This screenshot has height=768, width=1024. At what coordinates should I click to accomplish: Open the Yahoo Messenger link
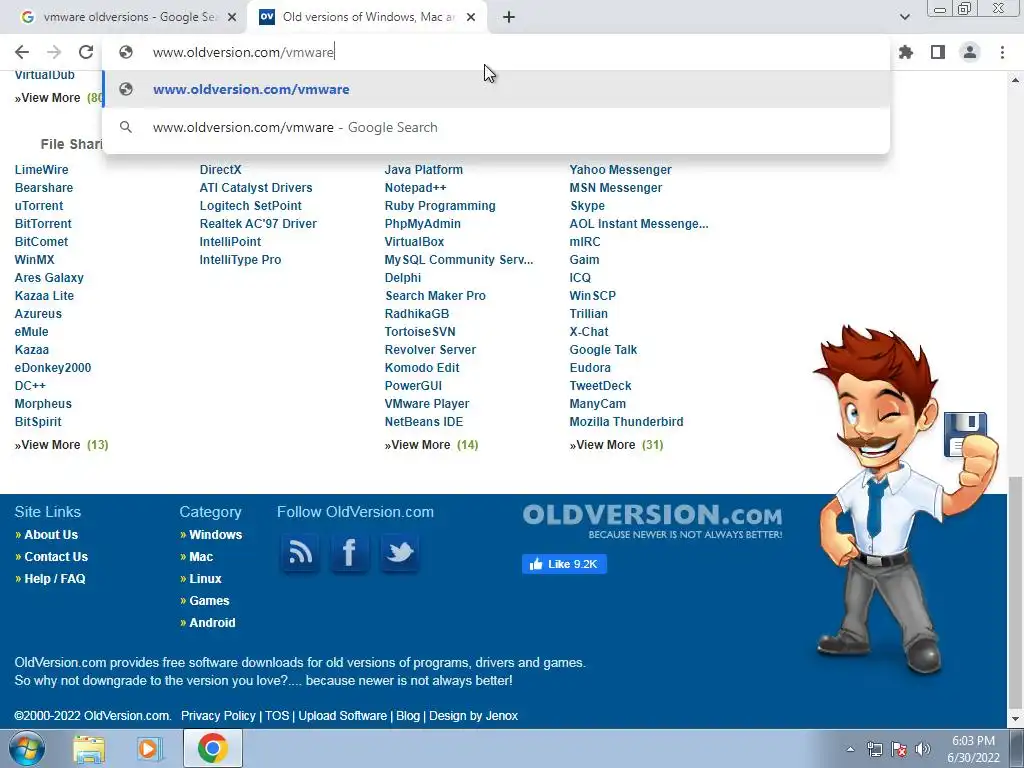pos(620,169)
